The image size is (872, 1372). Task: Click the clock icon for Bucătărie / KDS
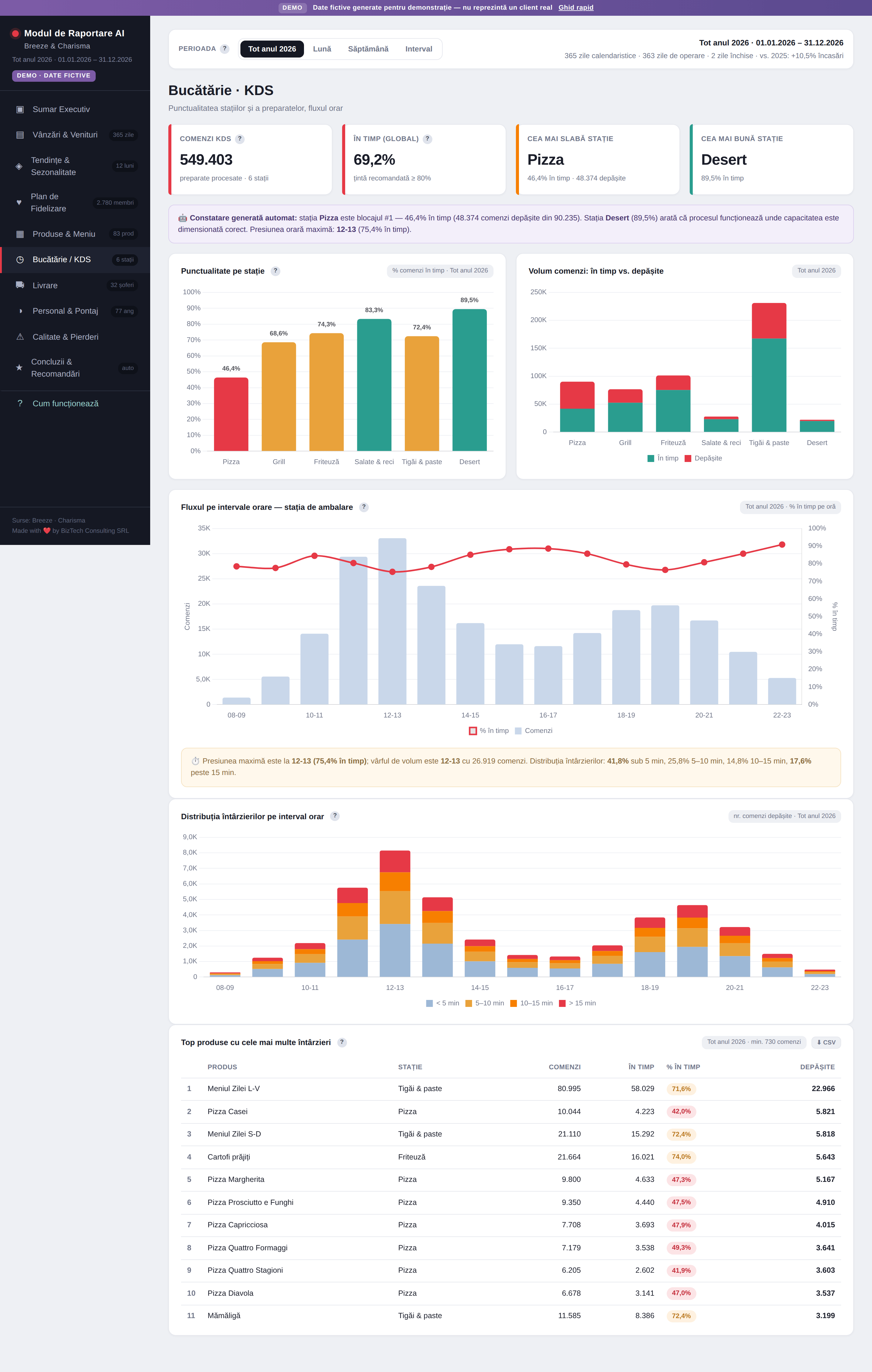[x=20, y=260]
